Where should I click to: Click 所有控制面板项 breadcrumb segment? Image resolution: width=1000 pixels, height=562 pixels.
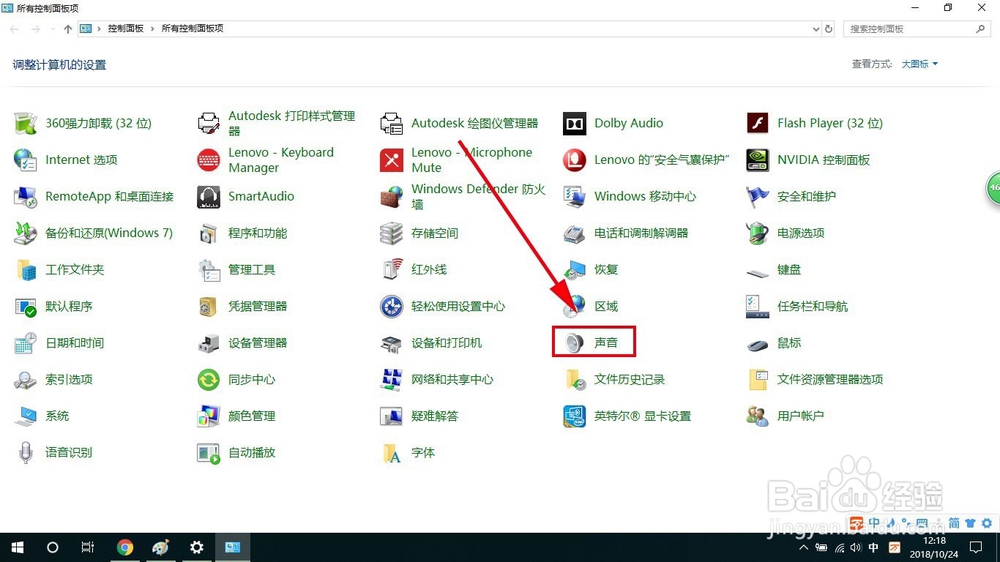click(x=193, y=29)
